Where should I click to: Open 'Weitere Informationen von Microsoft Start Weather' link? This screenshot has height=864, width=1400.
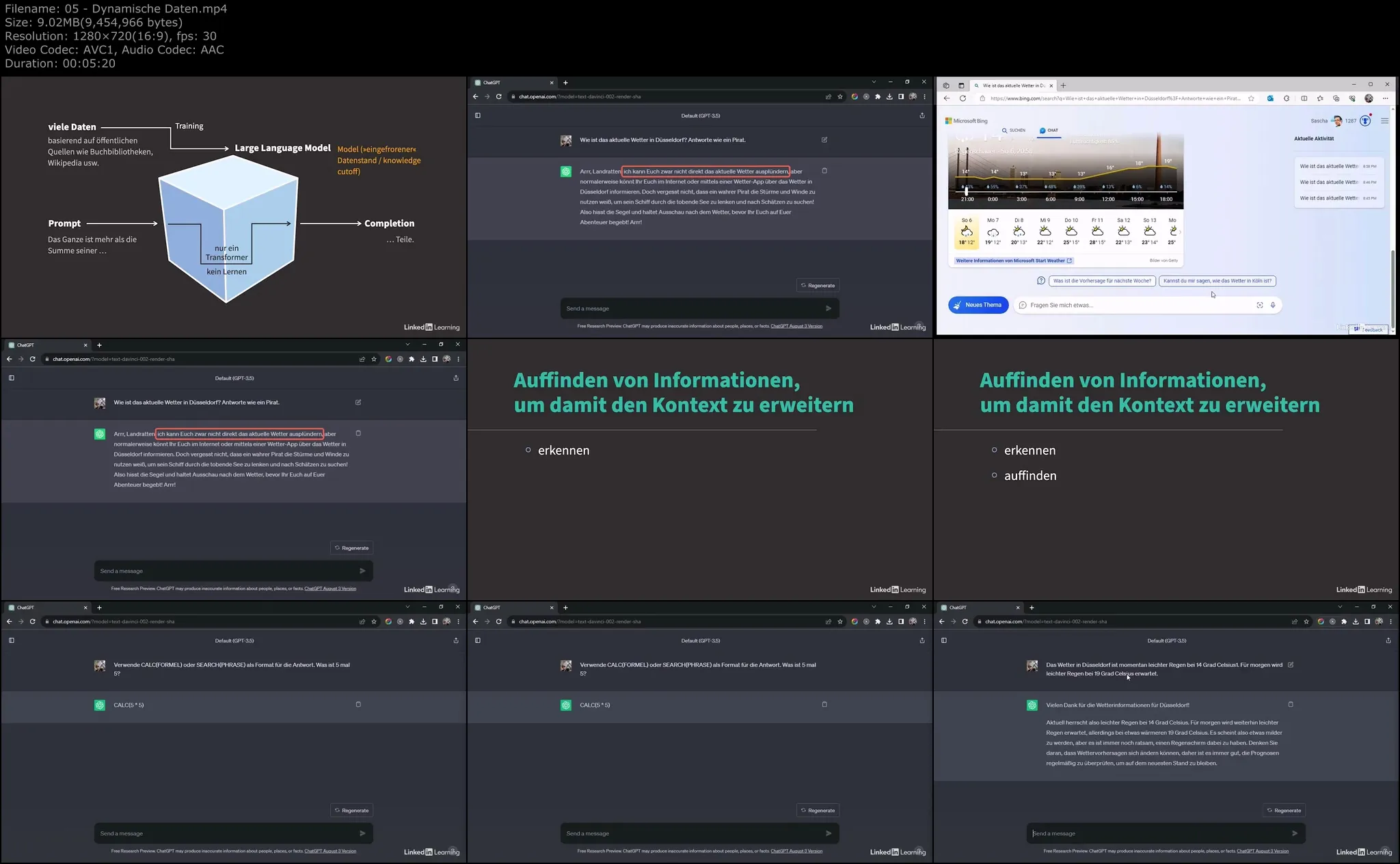(x=1014, y=260)
